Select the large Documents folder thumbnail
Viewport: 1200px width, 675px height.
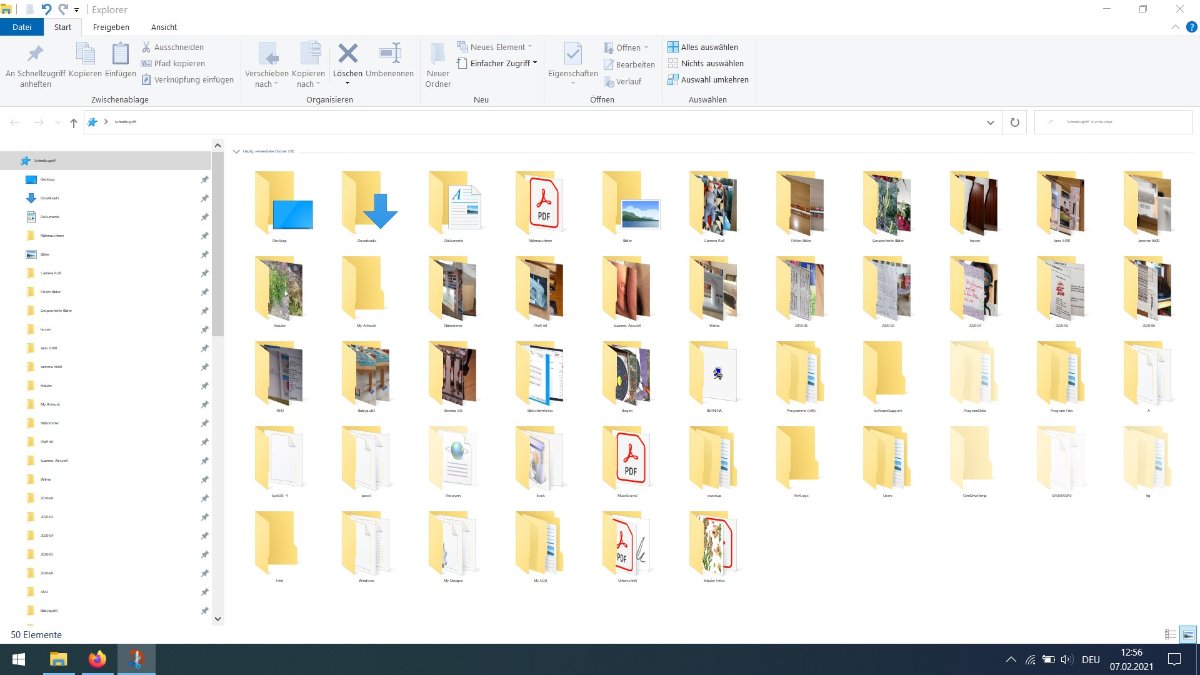(458, 207)
